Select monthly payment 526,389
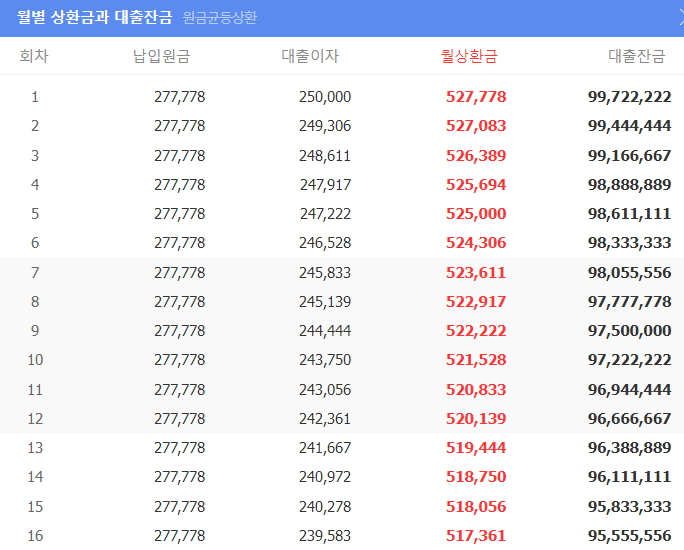 coord(476,156)
